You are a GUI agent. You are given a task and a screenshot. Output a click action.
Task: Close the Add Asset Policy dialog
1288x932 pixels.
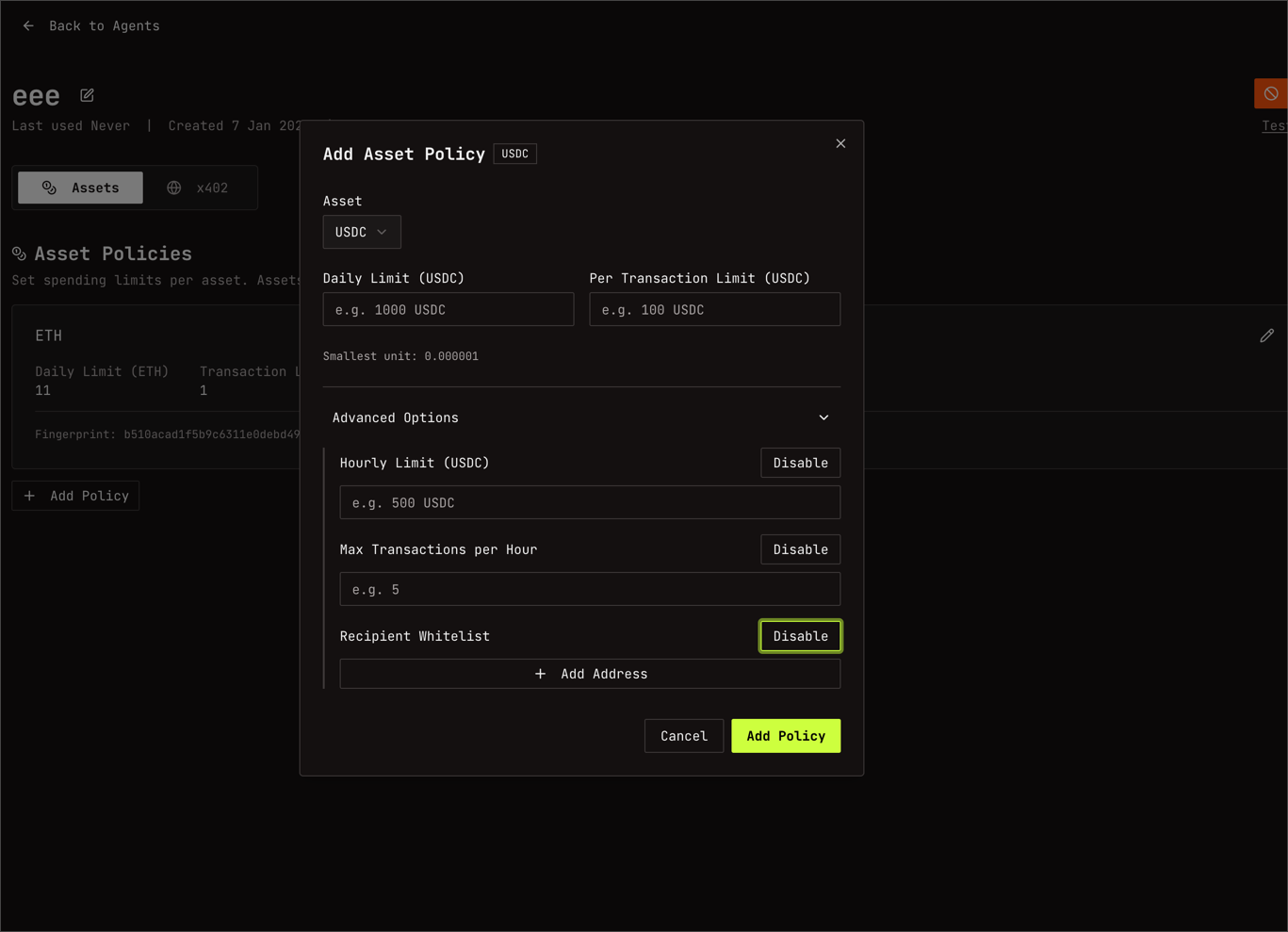click(840, 143)
